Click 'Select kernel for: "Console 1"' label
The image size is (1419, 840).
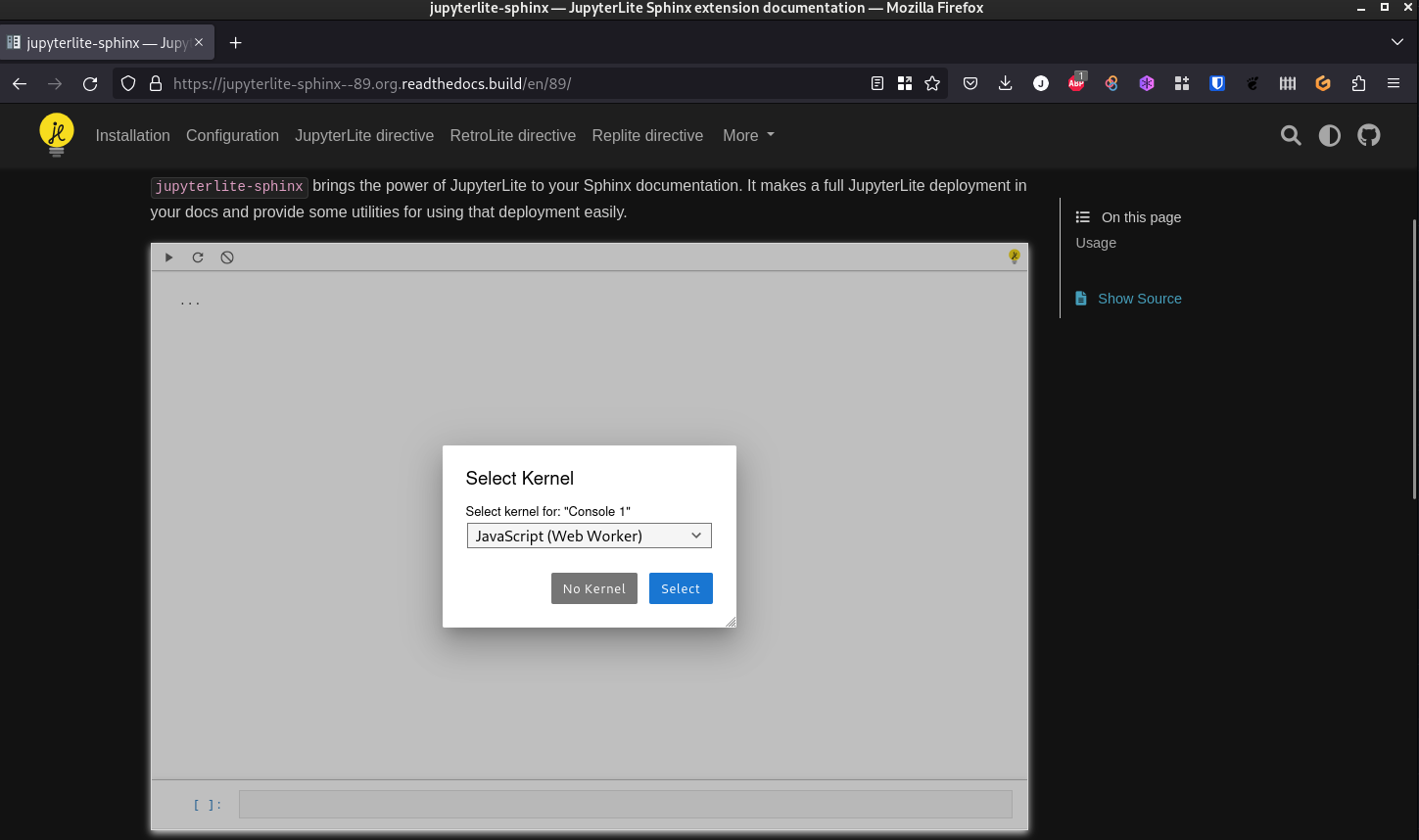click(x=548, y=511)
